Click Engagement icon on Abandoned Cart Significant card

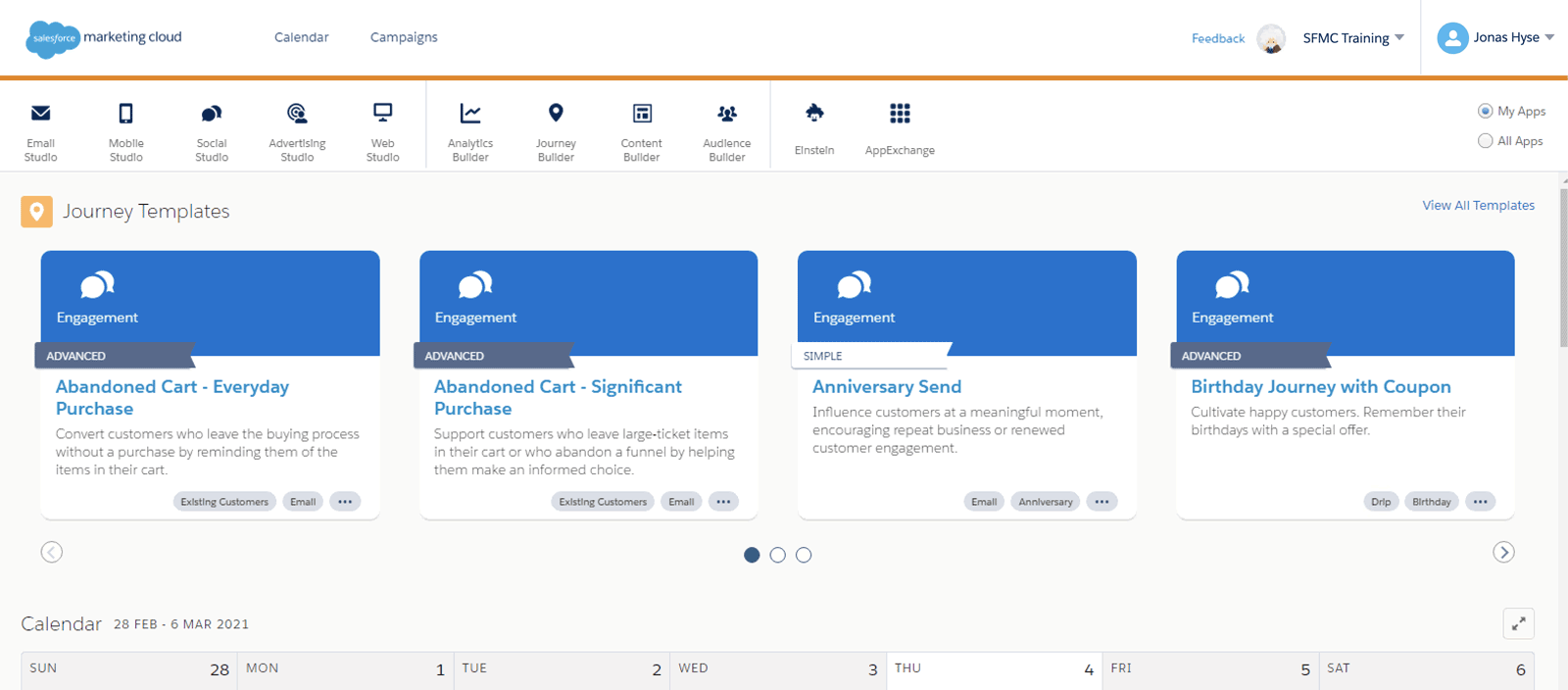click(475, 285)
